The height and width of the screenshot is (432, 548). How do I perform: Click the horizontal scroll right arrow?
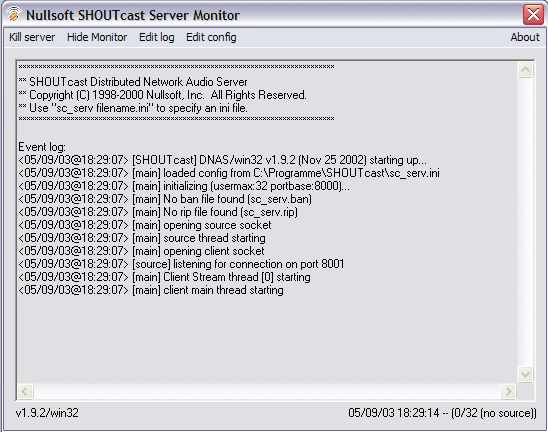tap(509, 391)
